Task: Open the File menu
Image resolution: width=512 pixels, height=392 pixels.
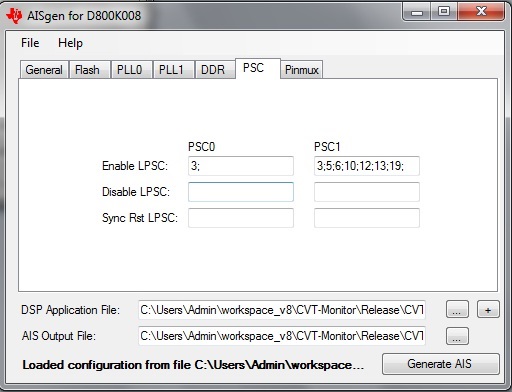Action: point(30,43)
